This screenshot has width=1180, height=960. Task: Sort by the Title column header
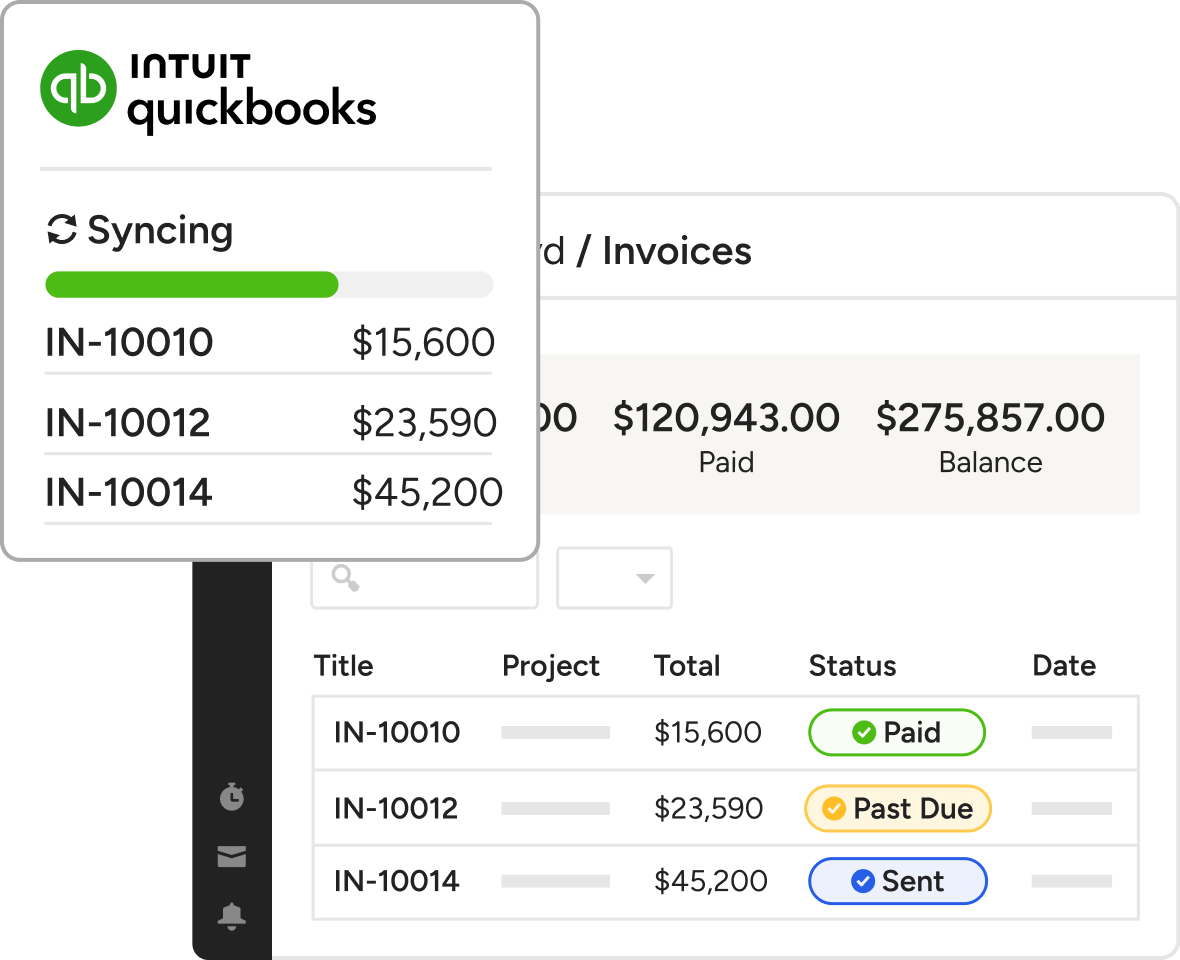tap(343, 666)
